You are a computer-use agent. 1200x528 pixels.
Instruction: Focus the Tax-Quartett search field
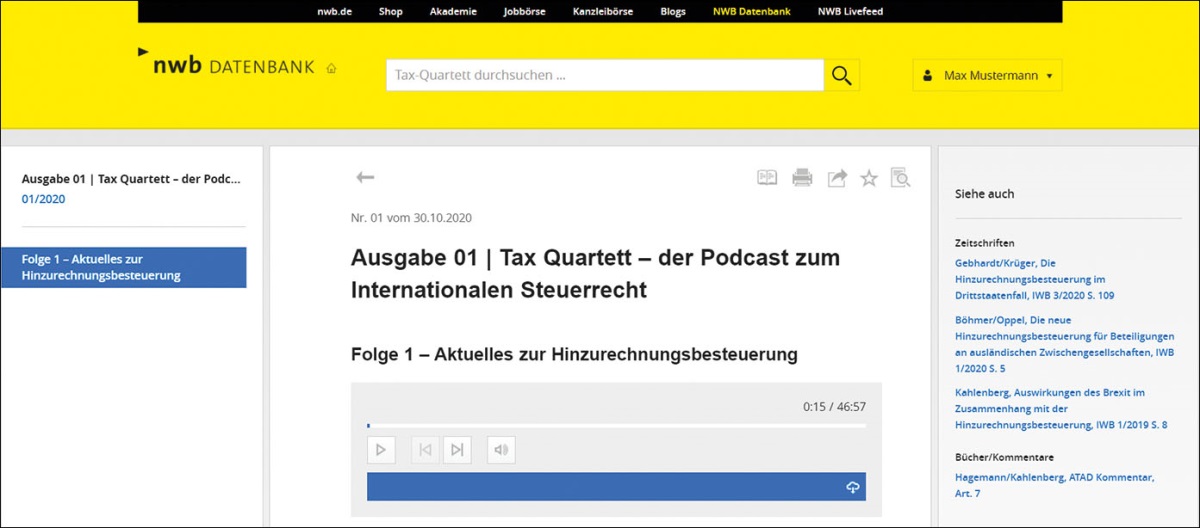pyautogui.click(x=604, y=76)
